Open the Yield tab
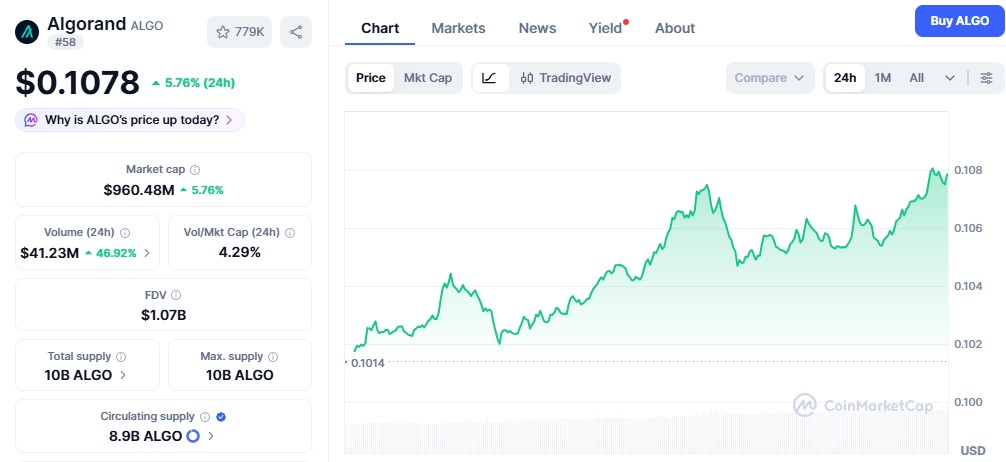 (606, 28)
